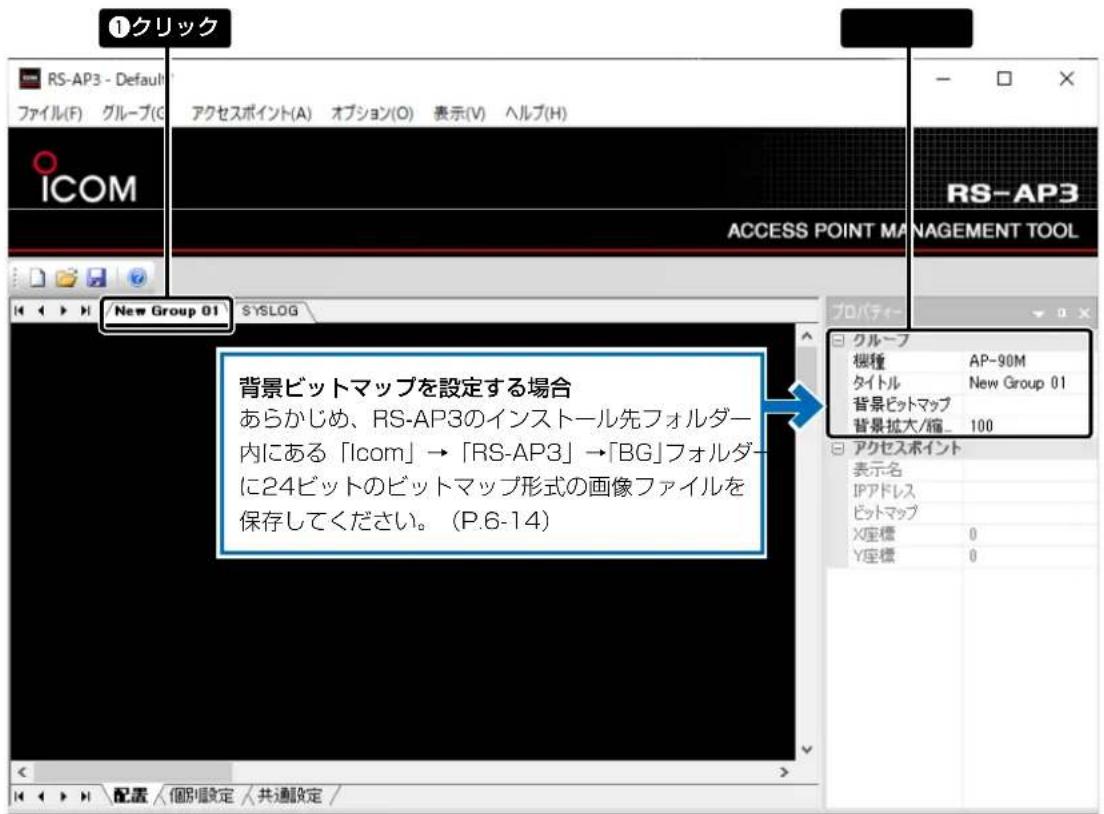Step to previous bottom sheet tab arrow
The height and width of the screenshot is (814, 1104).
pos(42,796)
